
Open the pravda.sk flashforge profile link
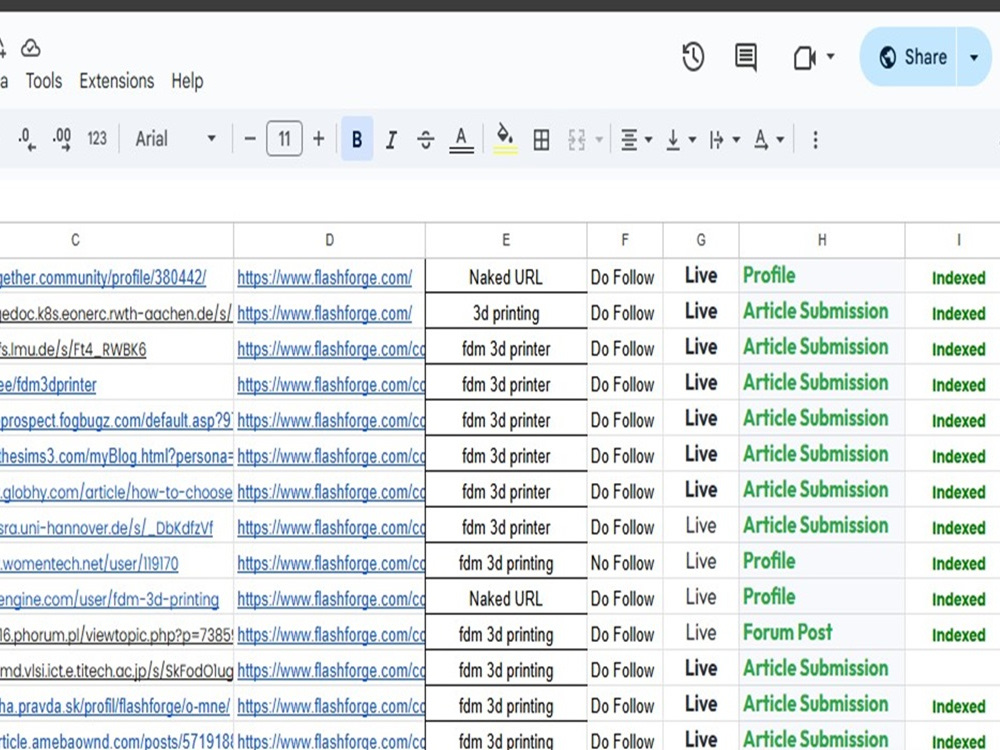115,706
